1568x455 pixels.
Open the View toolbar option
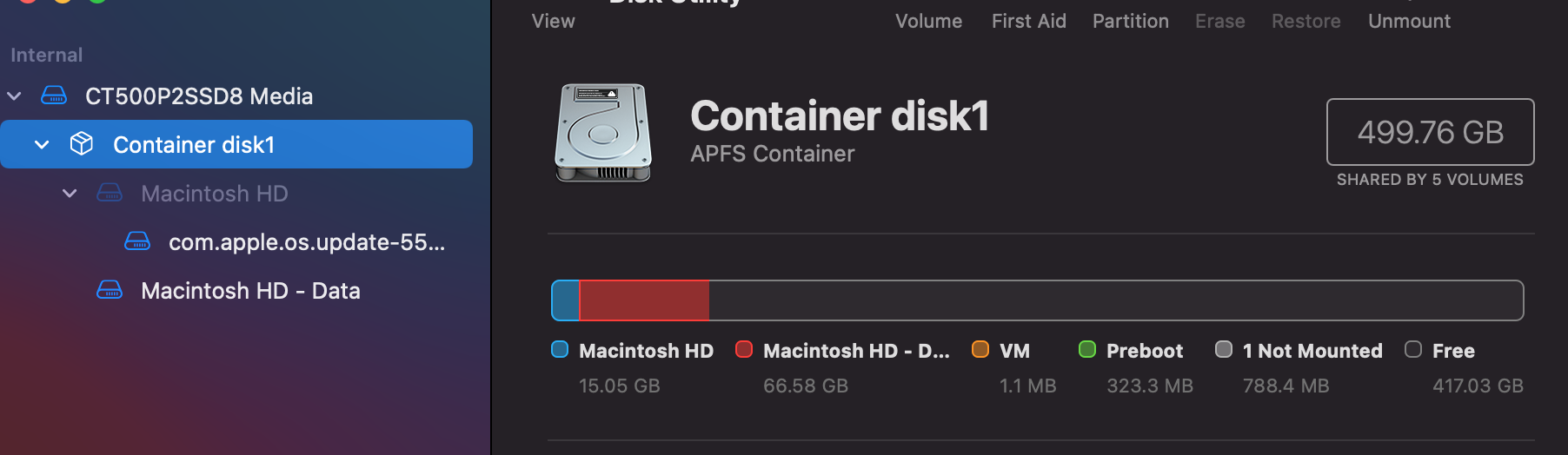554,21
